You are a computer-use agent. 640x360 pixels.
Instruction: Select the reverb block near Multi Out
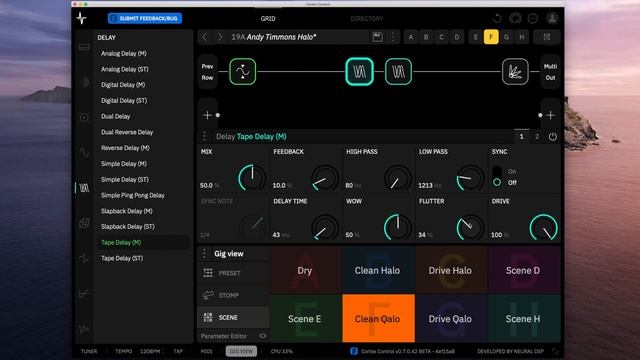tap(515, 71)
